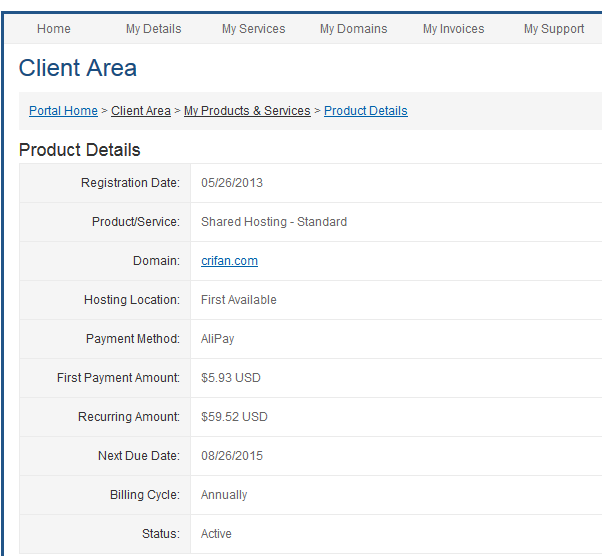The height and width of the screenshot is (556, 602).
Task: Open the crifan.com domain link
Action: (x=230, y=261)
